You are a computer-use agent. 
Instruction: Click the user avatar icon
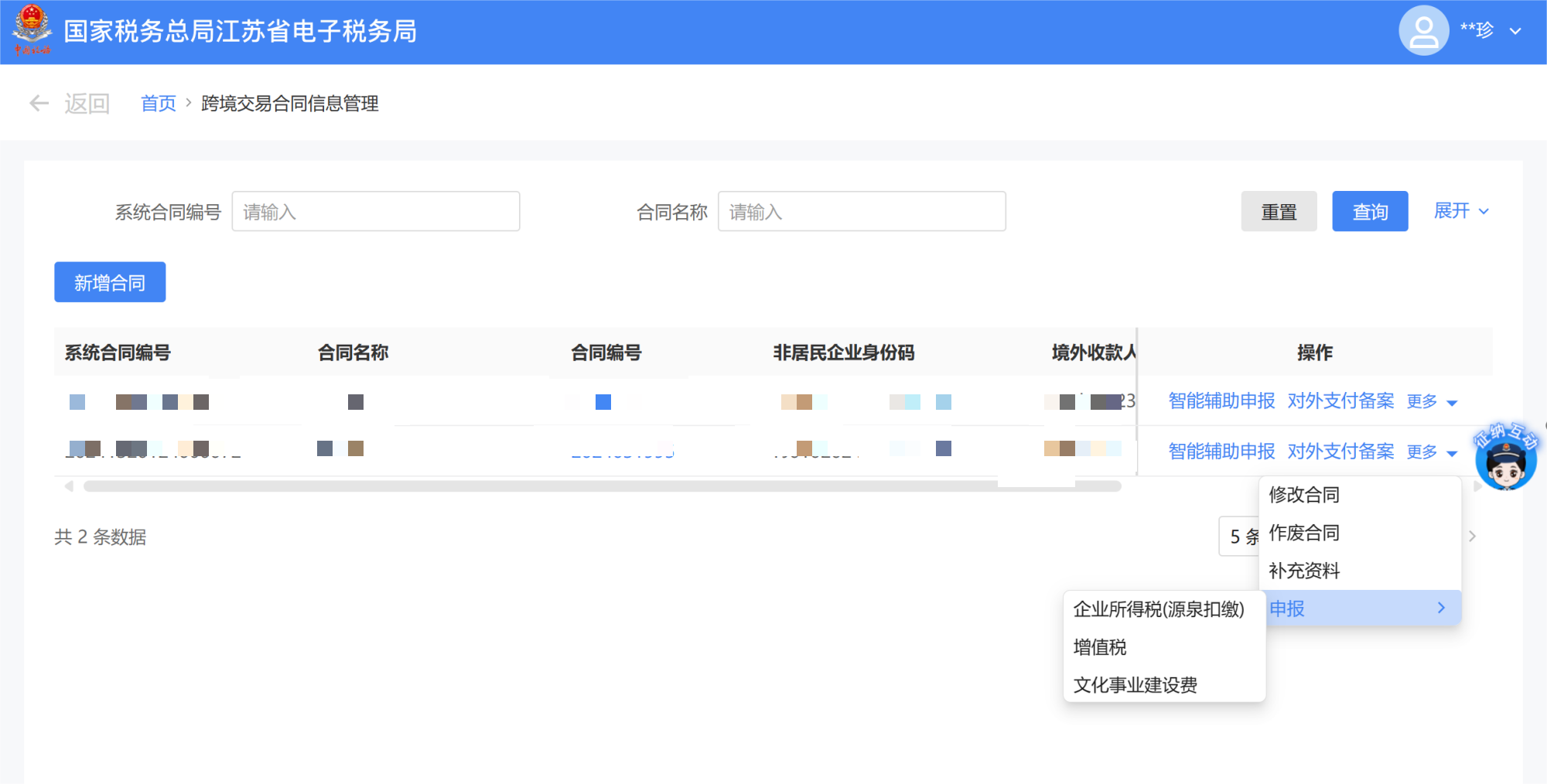[x=1422, y=31]
